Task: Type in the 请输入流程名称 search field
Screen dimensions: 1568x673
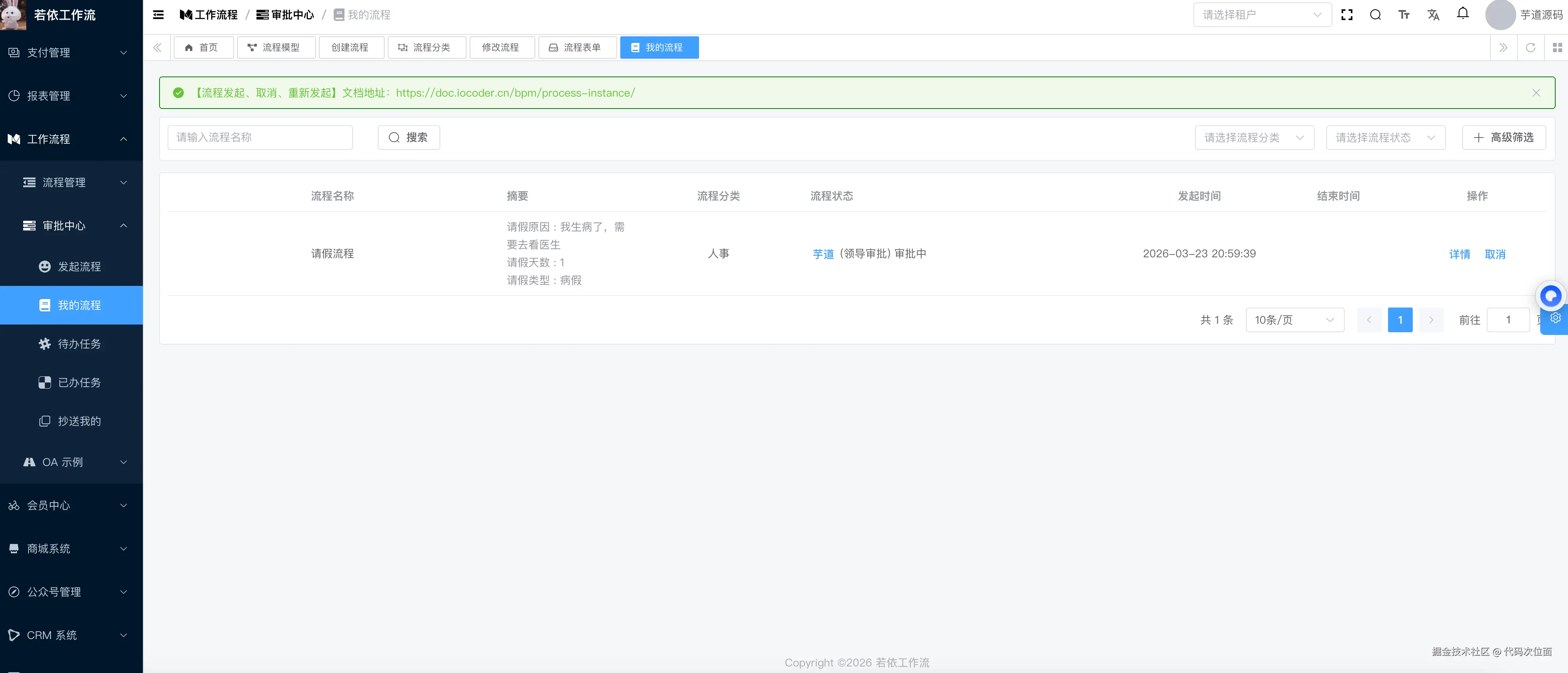Action: (260, 137)
